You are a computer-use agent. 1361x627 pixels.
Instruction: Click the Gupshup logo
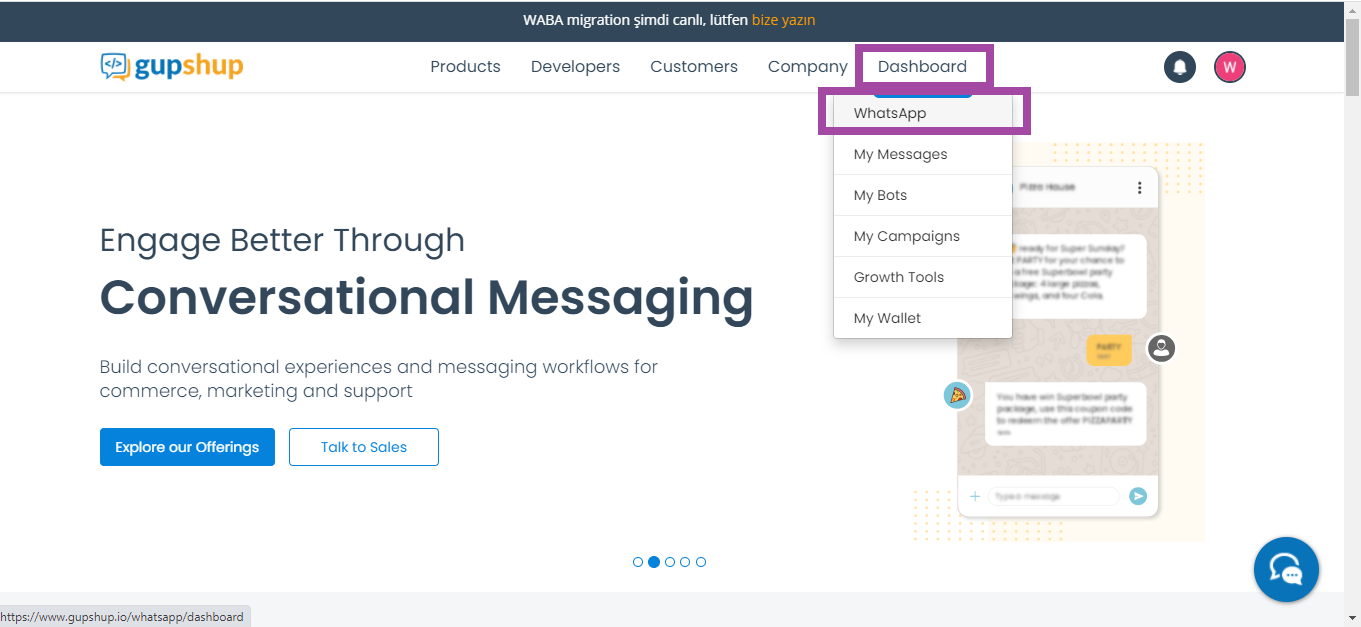point(172,66)
